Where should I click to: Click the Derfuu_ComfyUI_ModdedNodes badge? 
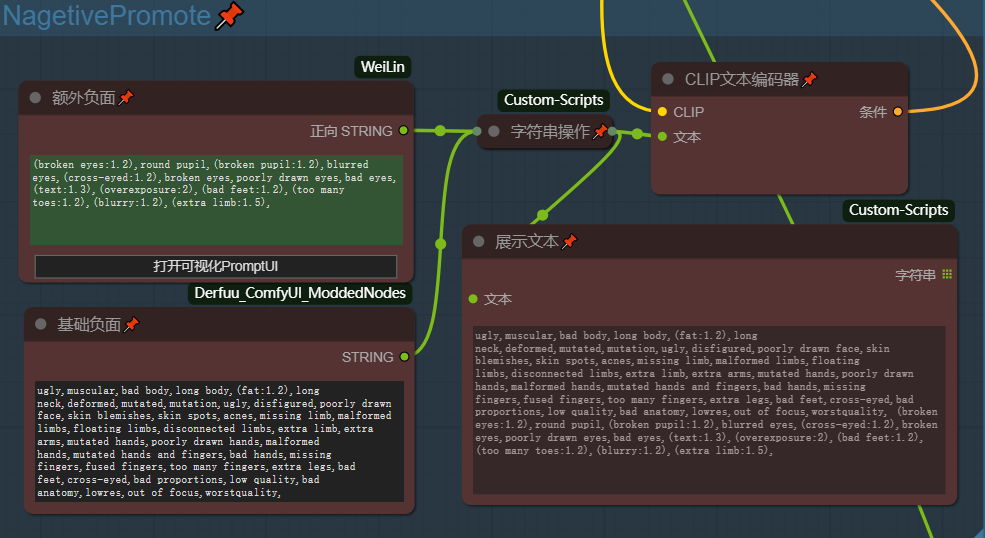tap(301, 293)
